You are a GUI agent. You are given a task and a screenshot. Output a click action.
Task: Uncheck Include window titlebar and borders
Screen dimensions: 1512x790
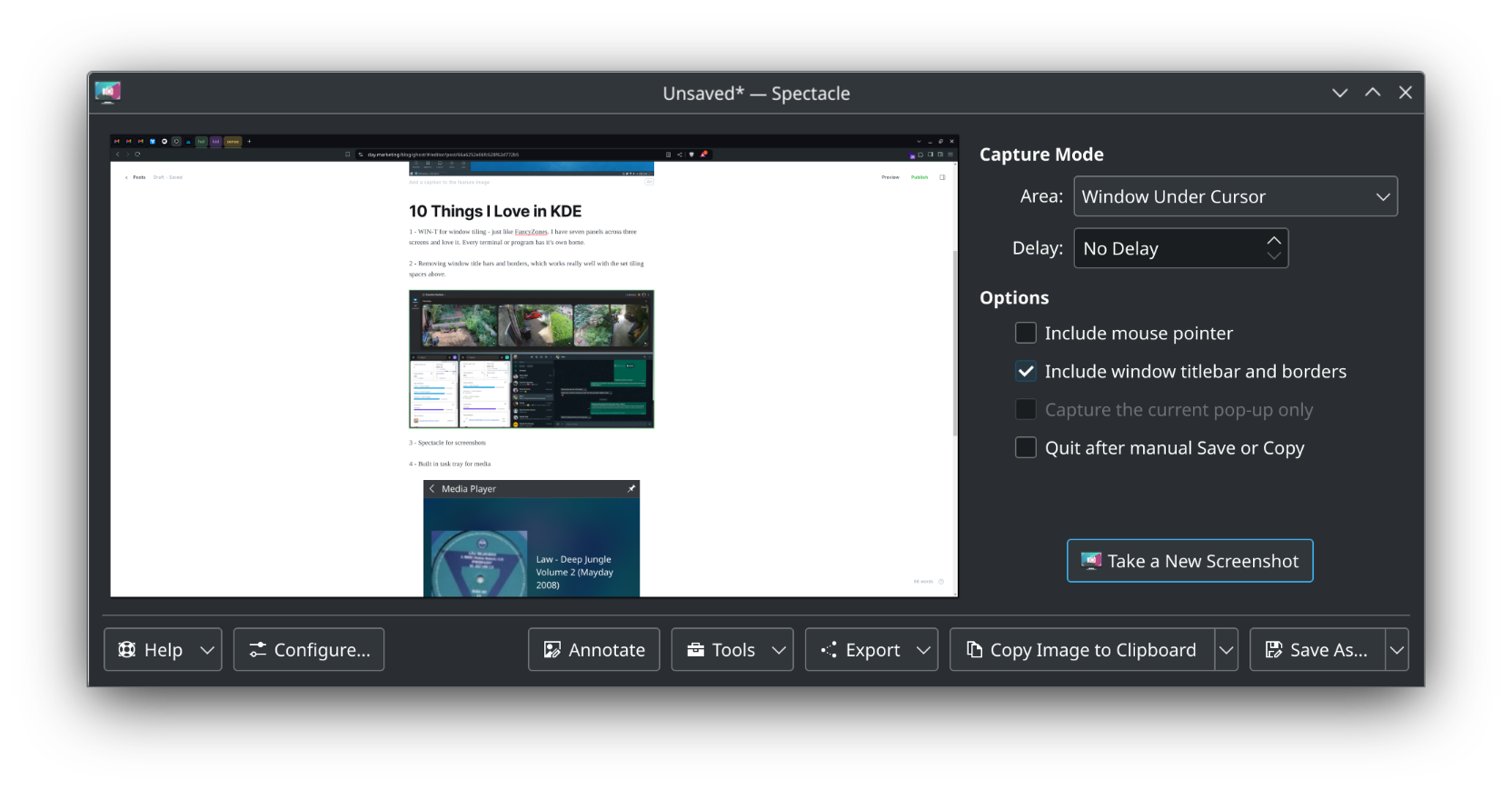[1026, 371]
